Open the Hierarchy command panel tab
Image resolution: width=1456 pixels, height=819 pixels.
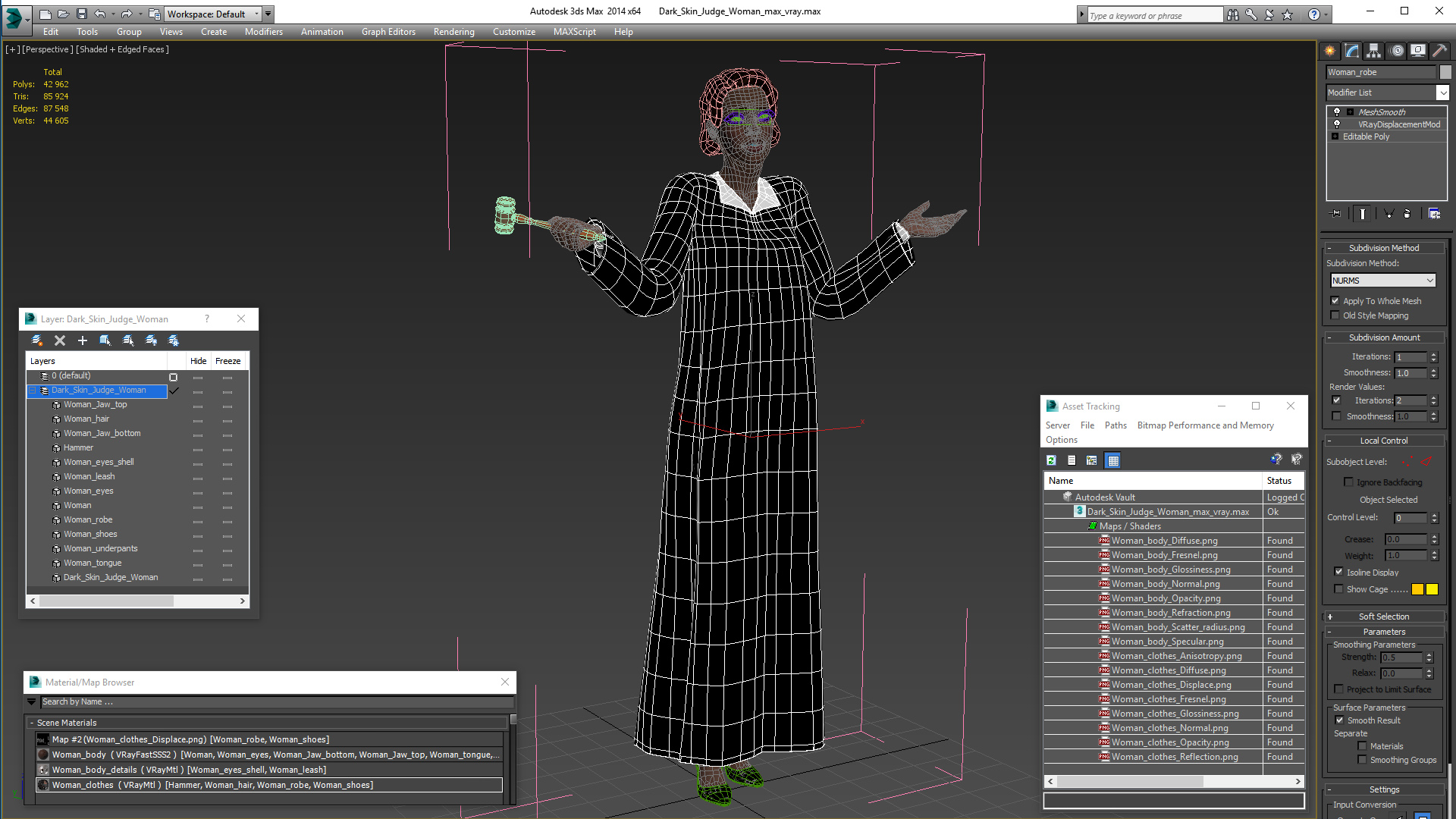(1374, 51)
